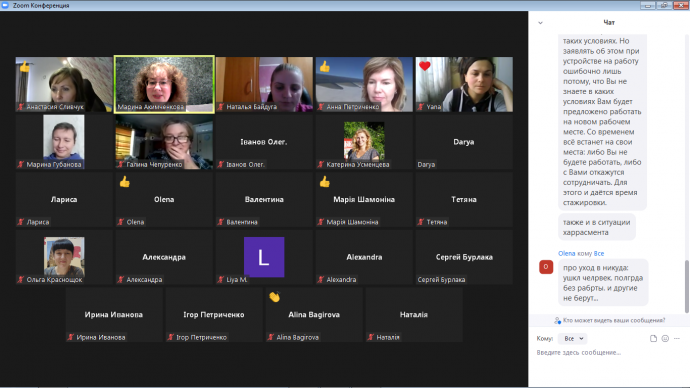Screen dimensions: 690x388
Task: Select Марина Акимченкова's highlighted video tile
Action: [x=164, y=84]
